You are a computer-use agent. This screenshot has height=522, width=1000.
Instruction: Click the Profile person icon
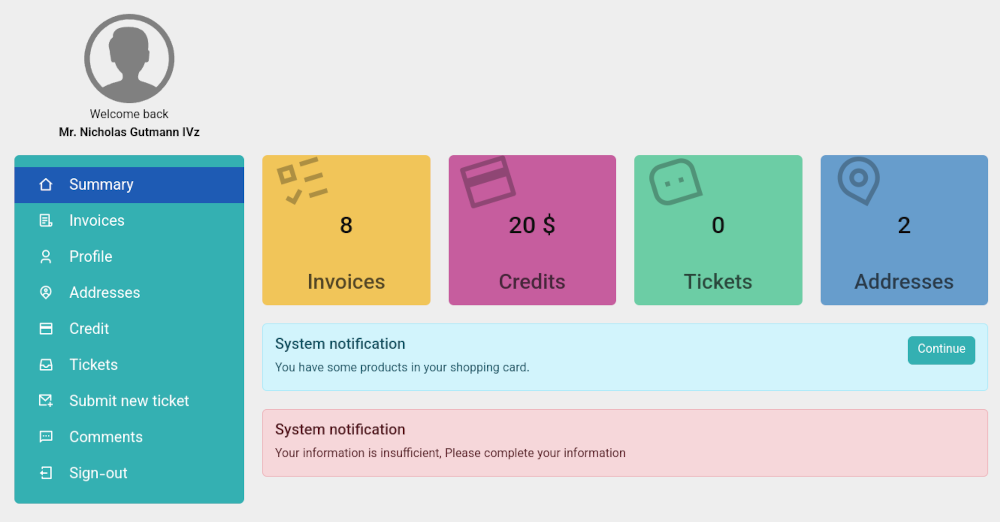pyautogui.click(x=46, y=257)
